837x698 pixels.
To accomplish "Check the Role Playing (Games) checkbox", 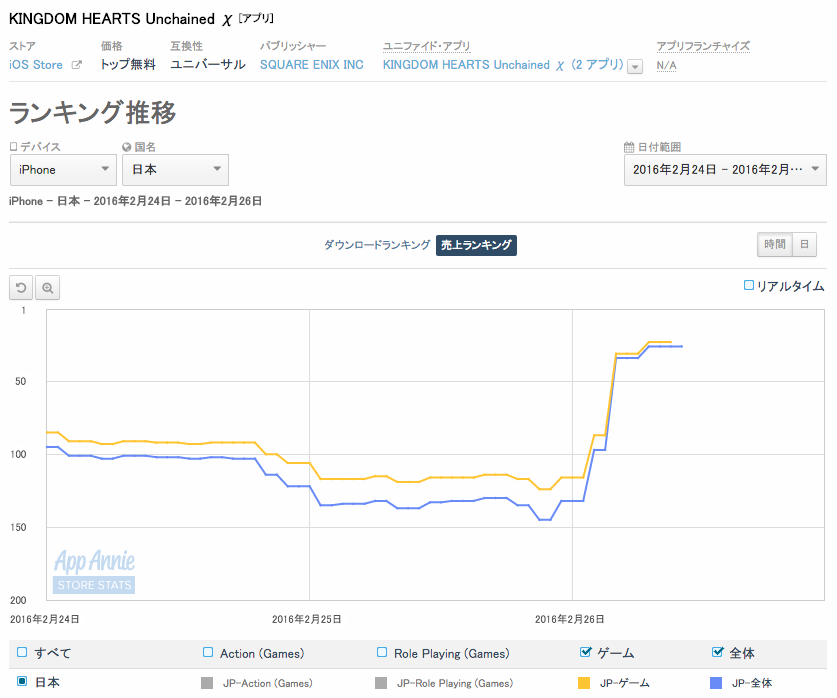I will 382,652.
